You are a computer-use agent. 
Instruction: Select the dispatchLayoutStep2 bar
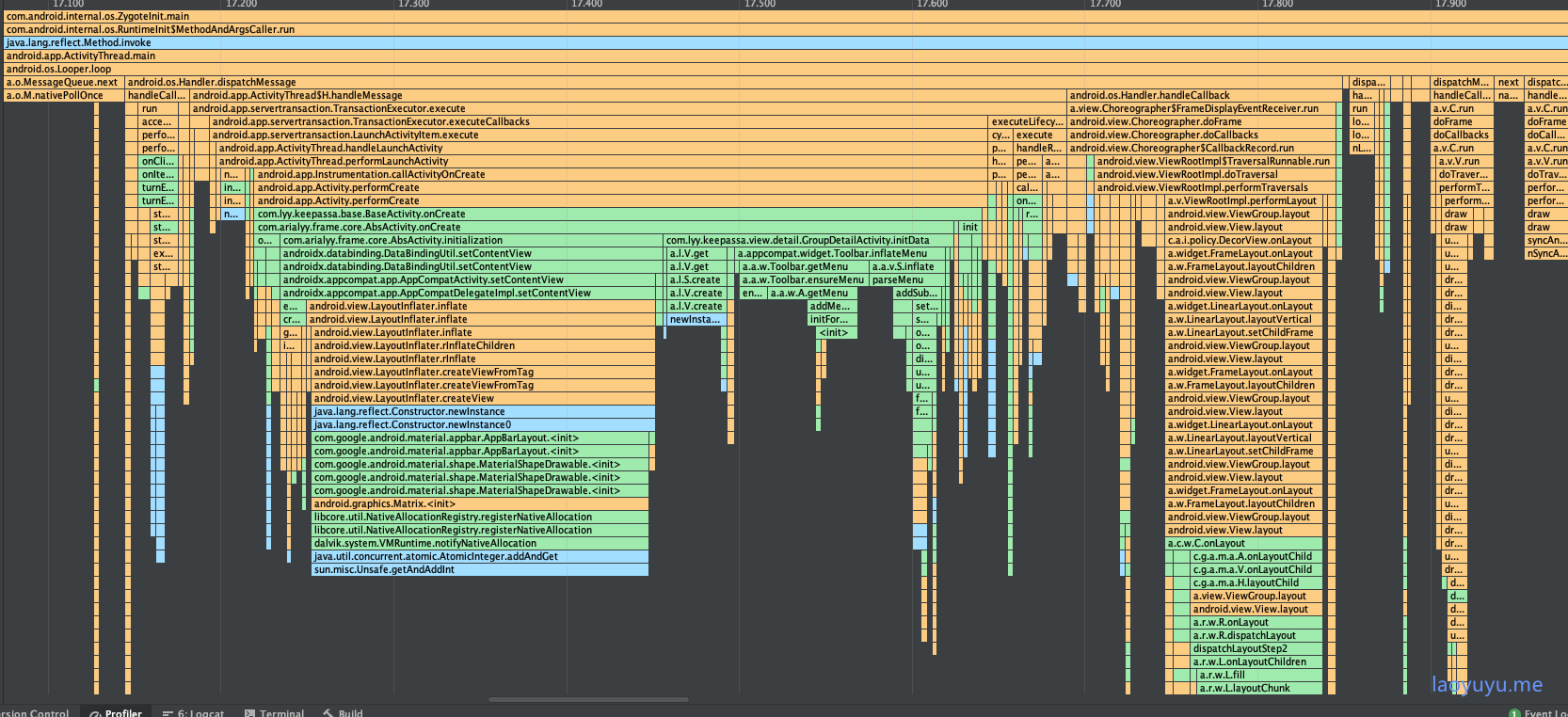click(x=1256, y=648)
